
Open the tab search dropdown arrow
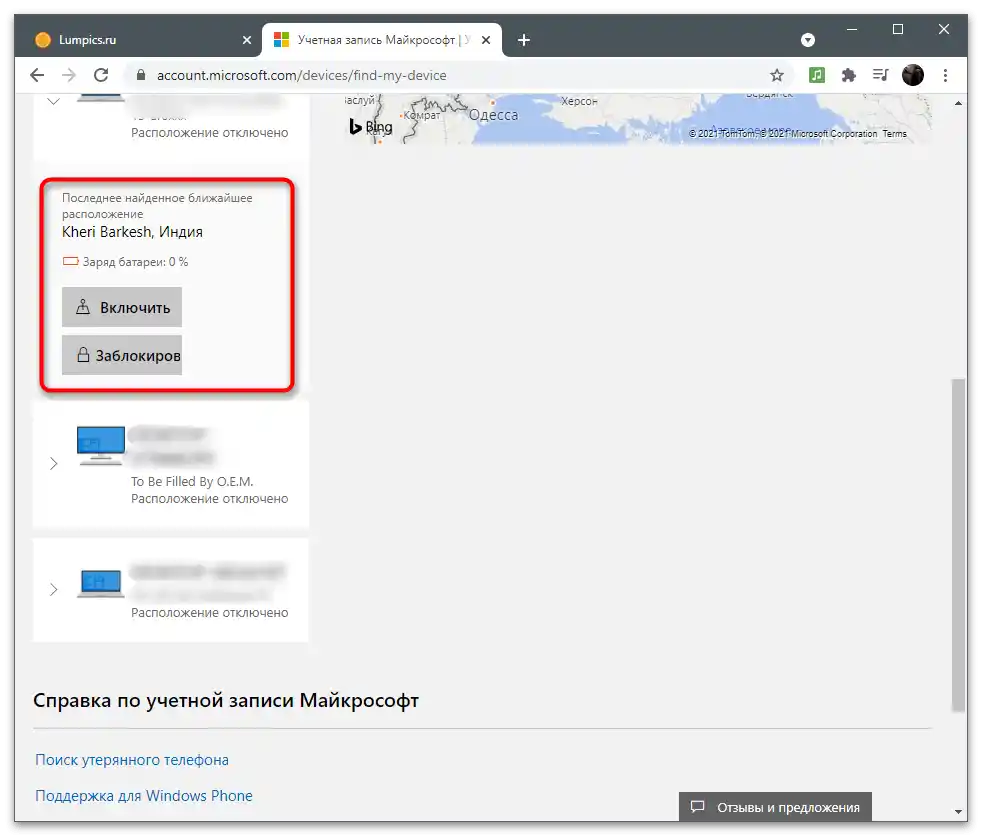click(x=808, y=40)
